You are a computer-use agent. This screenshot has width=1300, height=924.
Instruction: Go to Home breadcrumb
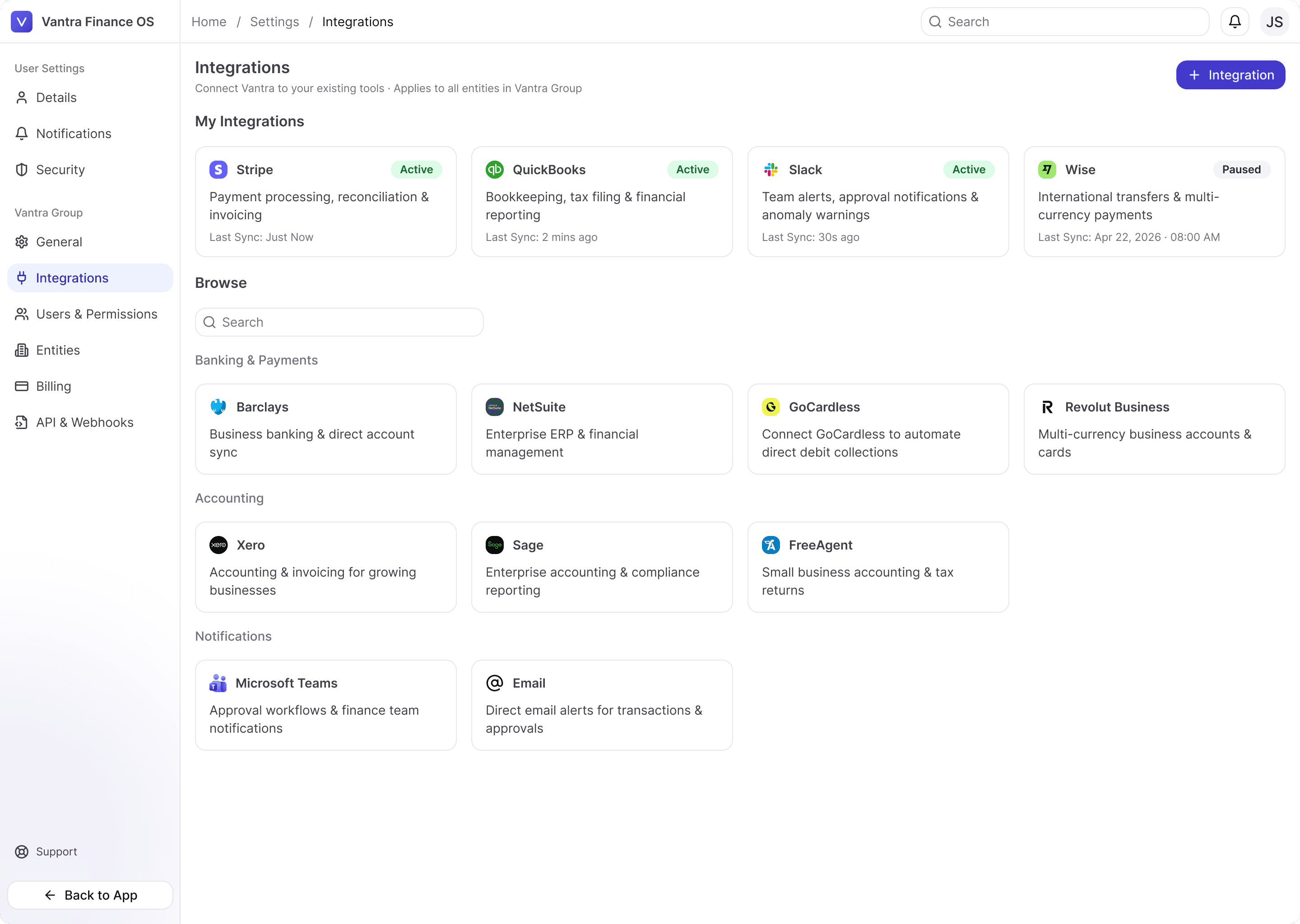point(209,22)
